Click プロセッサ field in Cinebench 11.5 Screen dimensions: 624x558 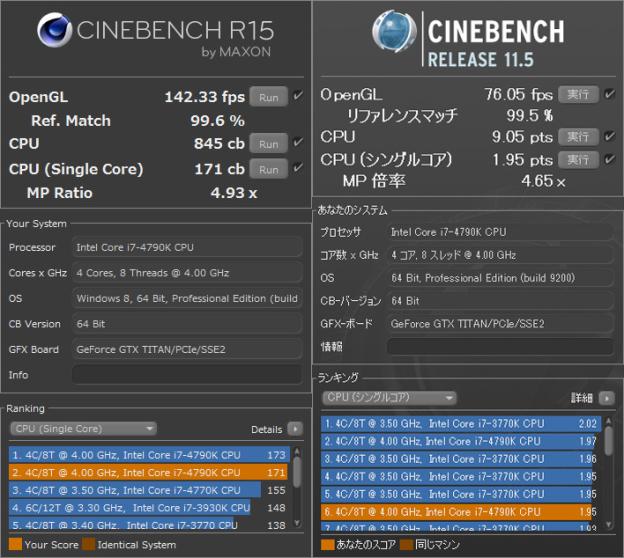click(x=500, y=232)
